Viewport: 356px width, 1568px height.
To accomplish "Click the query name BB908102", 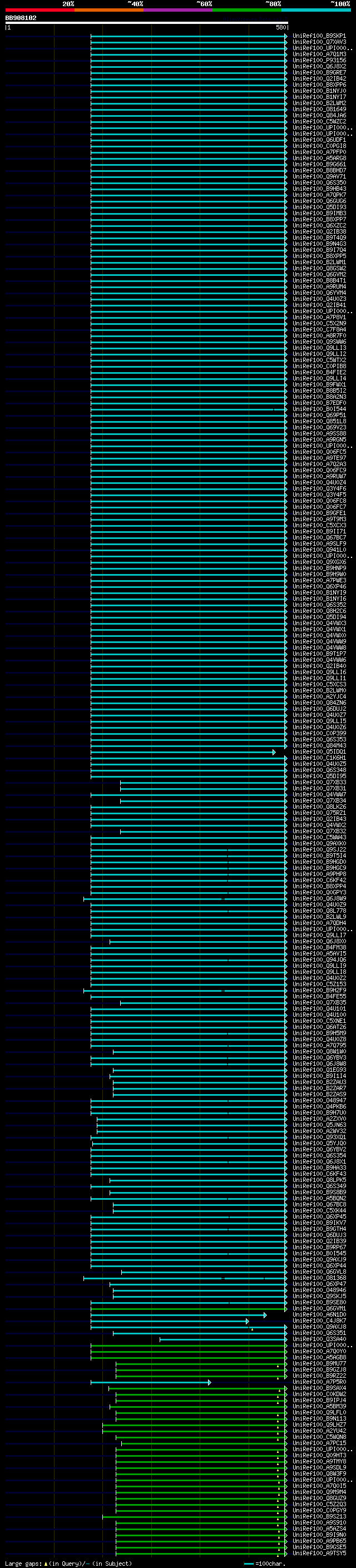I will tap(21, 18).
